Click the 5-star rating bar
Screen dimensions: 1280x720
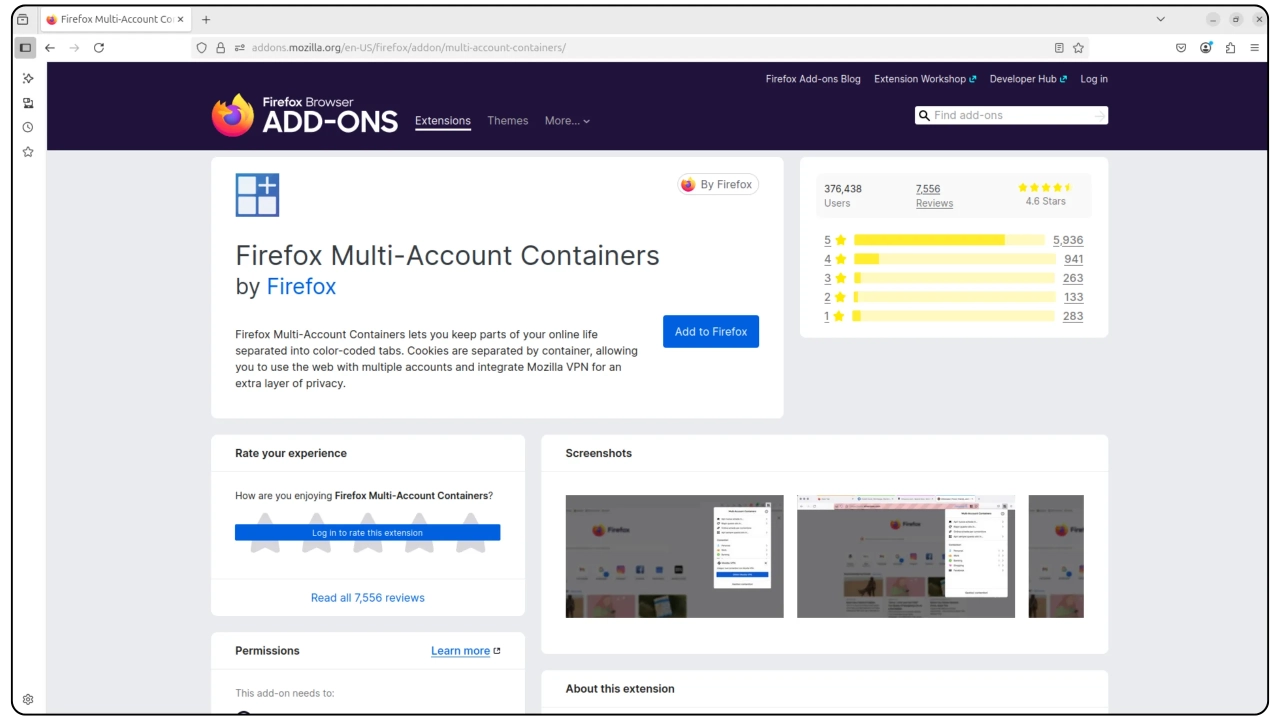tap(948, 240)
